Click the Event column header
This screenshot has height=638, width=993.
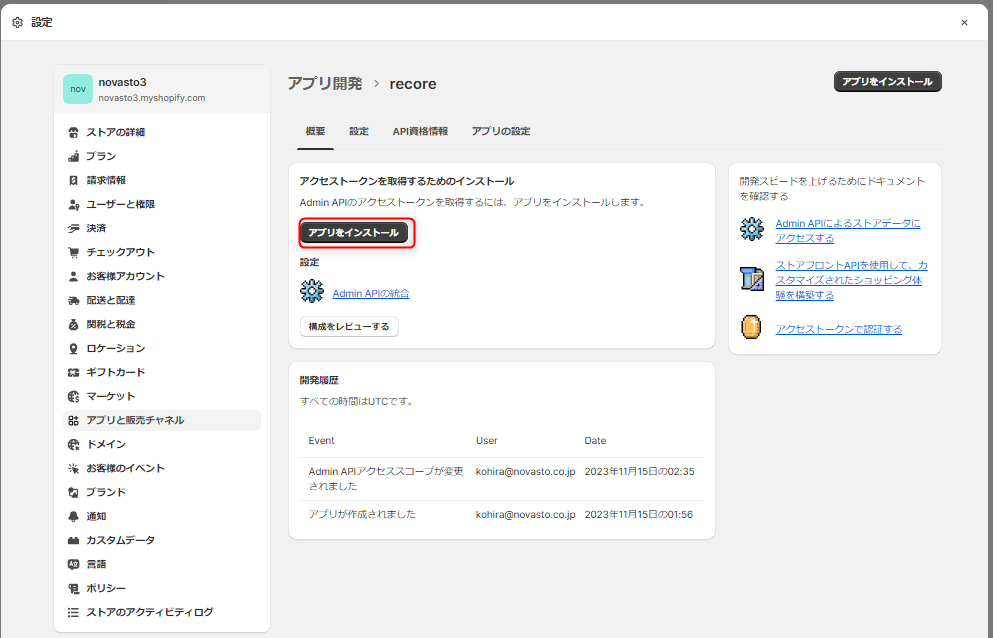pyautogui.click(x=321, y=440)
